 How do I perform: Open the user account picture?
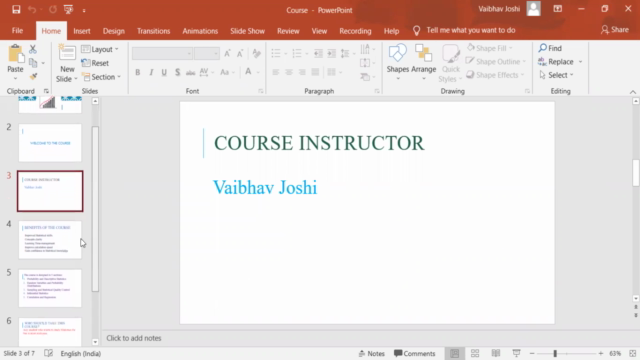533,9
